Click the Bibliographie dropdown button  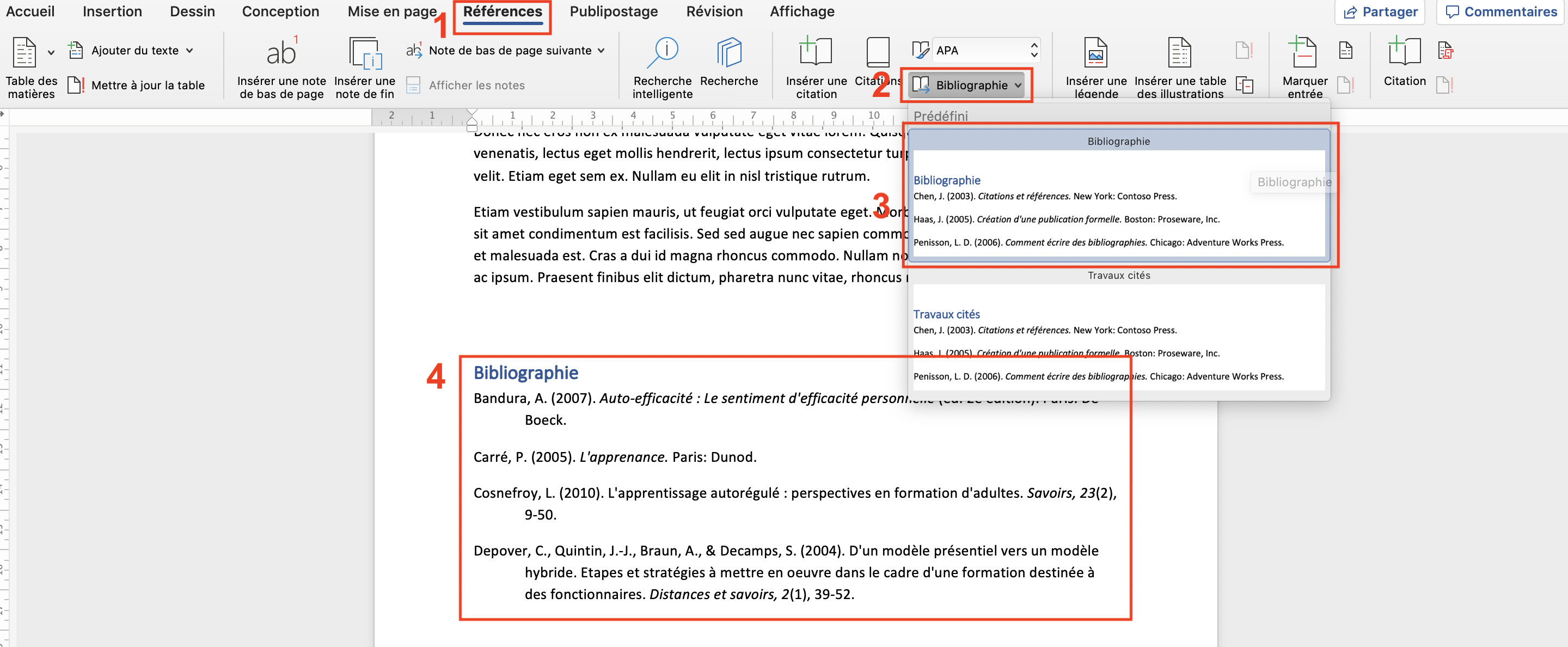966,85
